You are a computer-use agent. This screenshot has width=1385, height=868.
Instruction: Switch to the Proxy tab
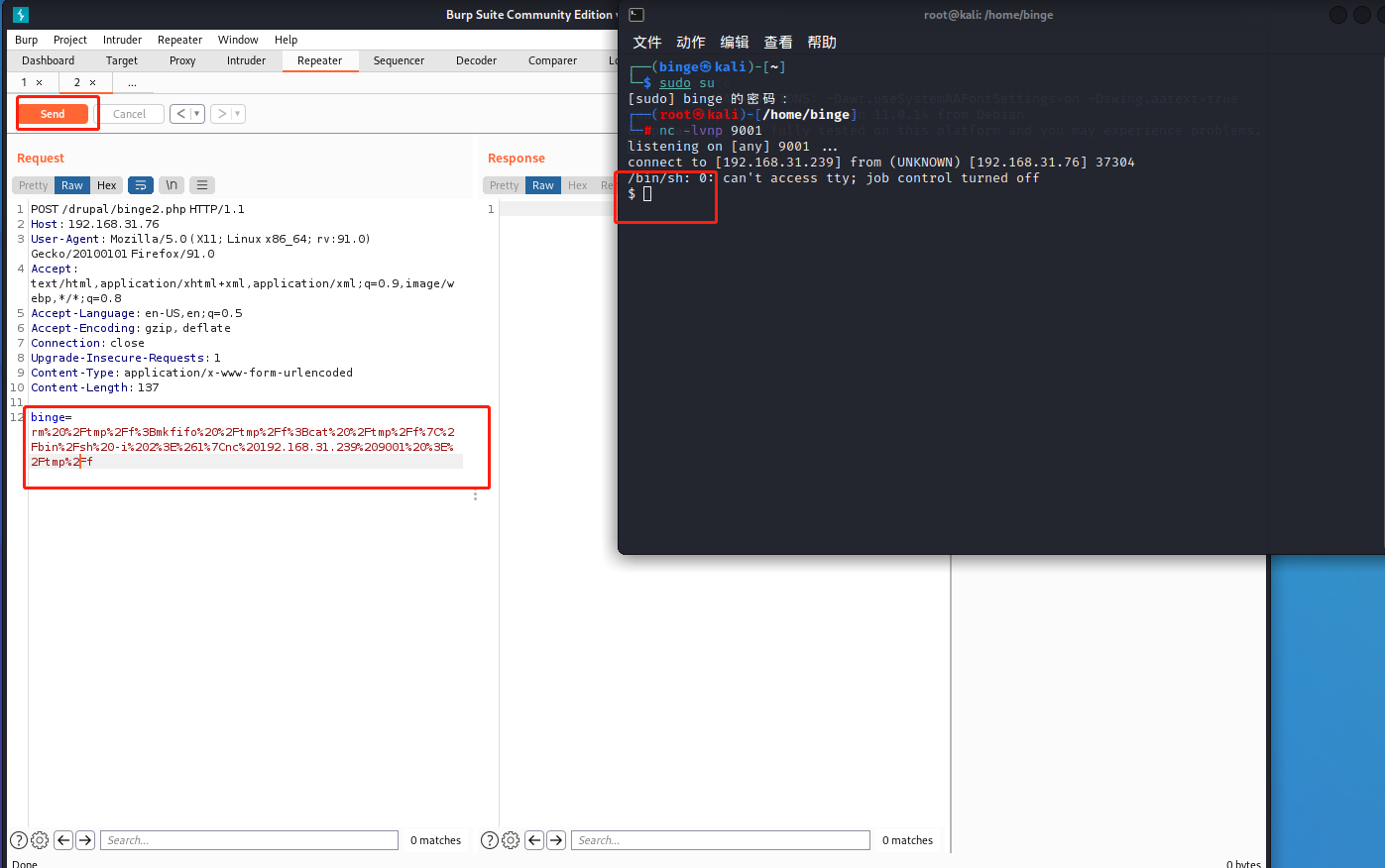coord(182,60)
